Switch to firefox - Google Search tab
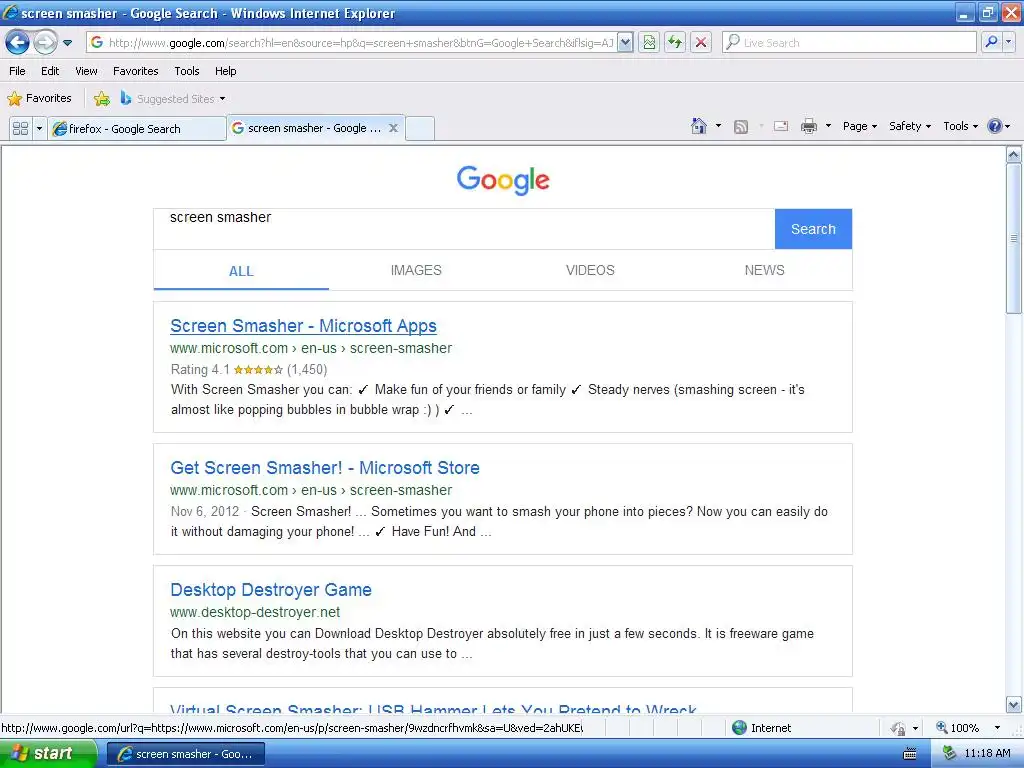 pos(137,129)
